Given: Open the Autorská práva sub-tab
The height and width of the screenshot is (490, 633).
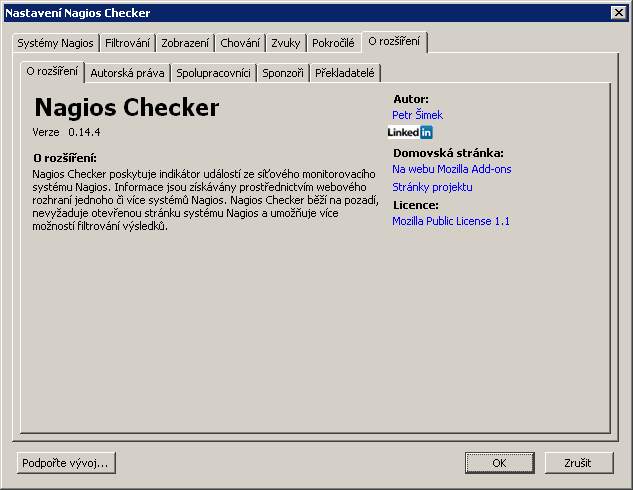Looking at the screenshot, I should 128,73.
